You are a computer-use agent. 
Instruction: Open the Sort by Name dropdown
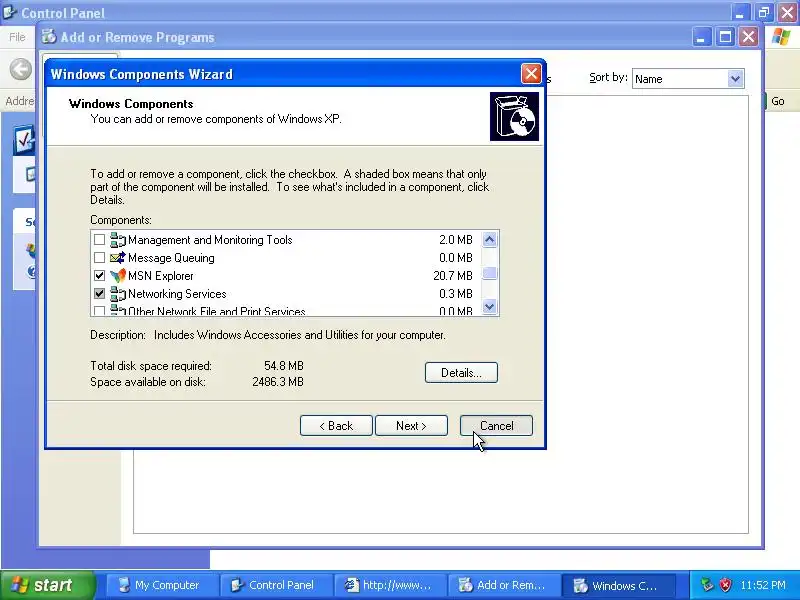pyautogui.click(x=735, y=79)
